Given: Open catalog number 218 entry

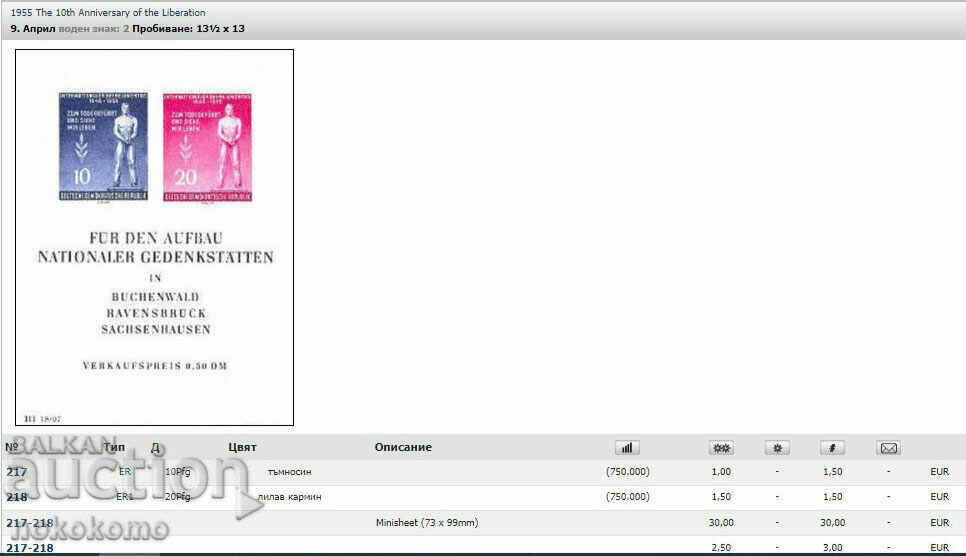Looking at the screenshot, I should coord(17,497).
